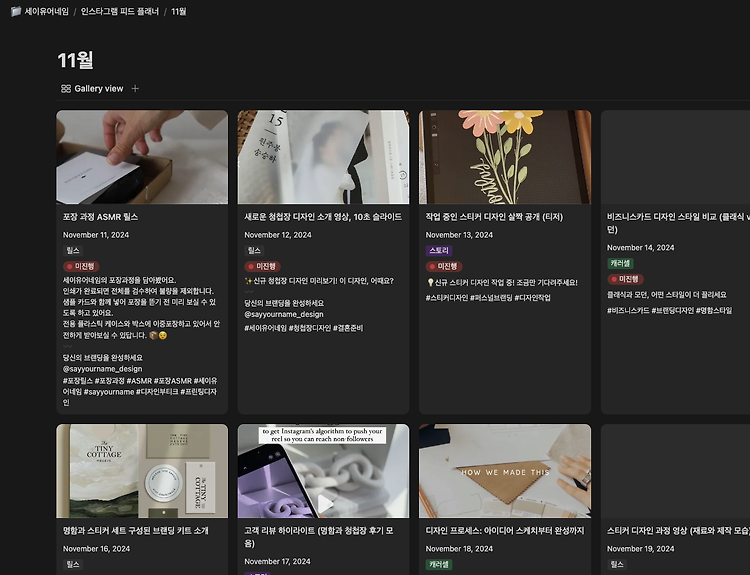Click title 고객 리뷰 하이라이트
The height and width of the screenshot is (575, 750).
(319, 537)
